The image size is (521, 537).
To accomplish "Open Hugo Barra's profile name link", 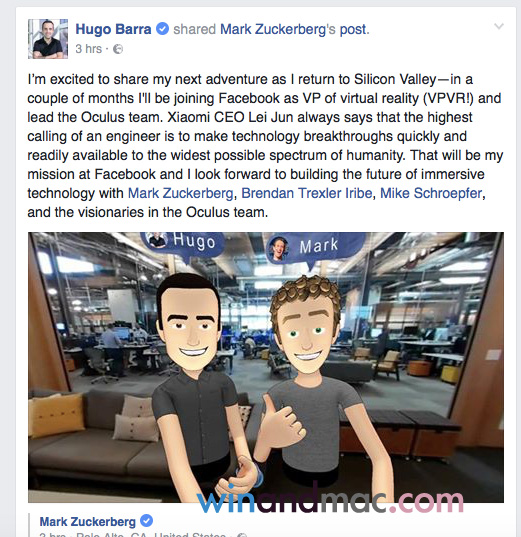I will [x=113, y=29].
